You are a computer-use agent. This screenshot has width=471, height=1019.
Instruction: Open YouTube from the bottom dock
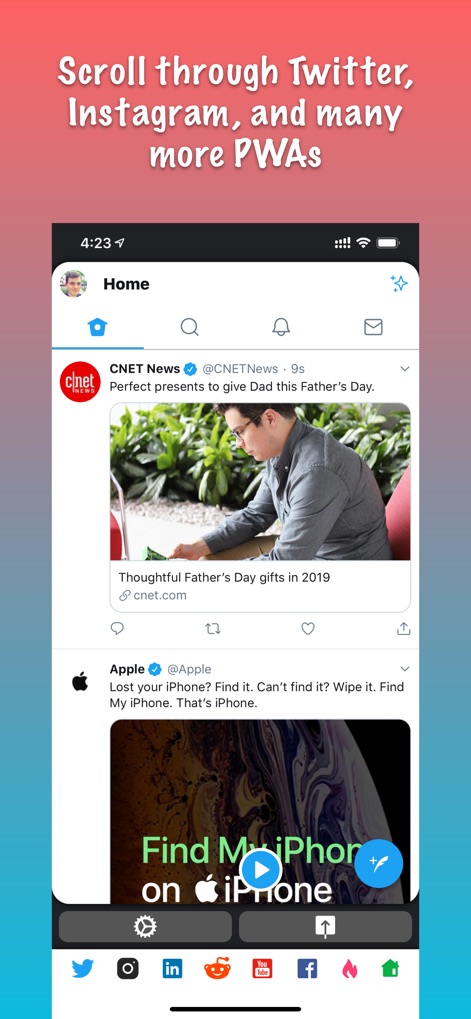tap(262, 969)
